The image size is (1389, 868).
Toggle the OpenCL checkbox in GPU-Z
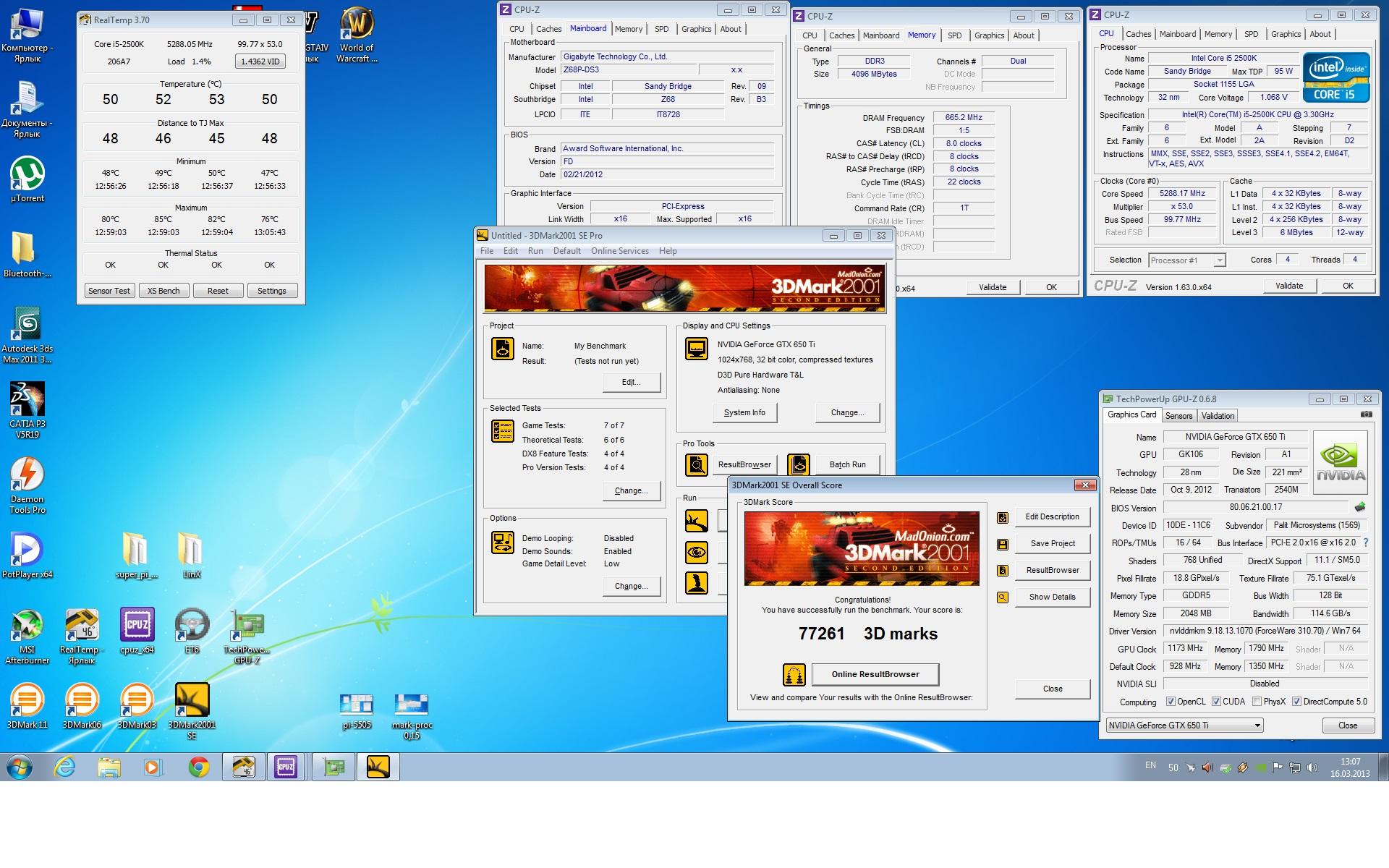tap(1171, 702)
